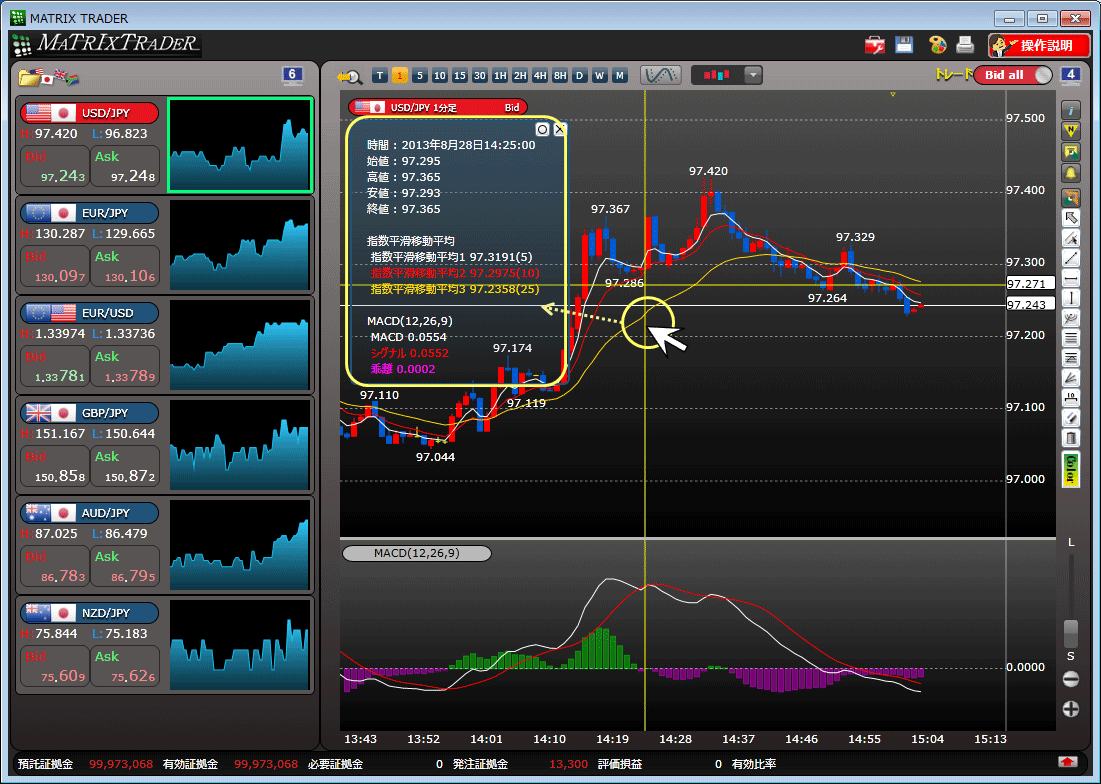Select the arrow pointer tool
Viewport: 1101px width, 784px height.
pos(1071,218)
